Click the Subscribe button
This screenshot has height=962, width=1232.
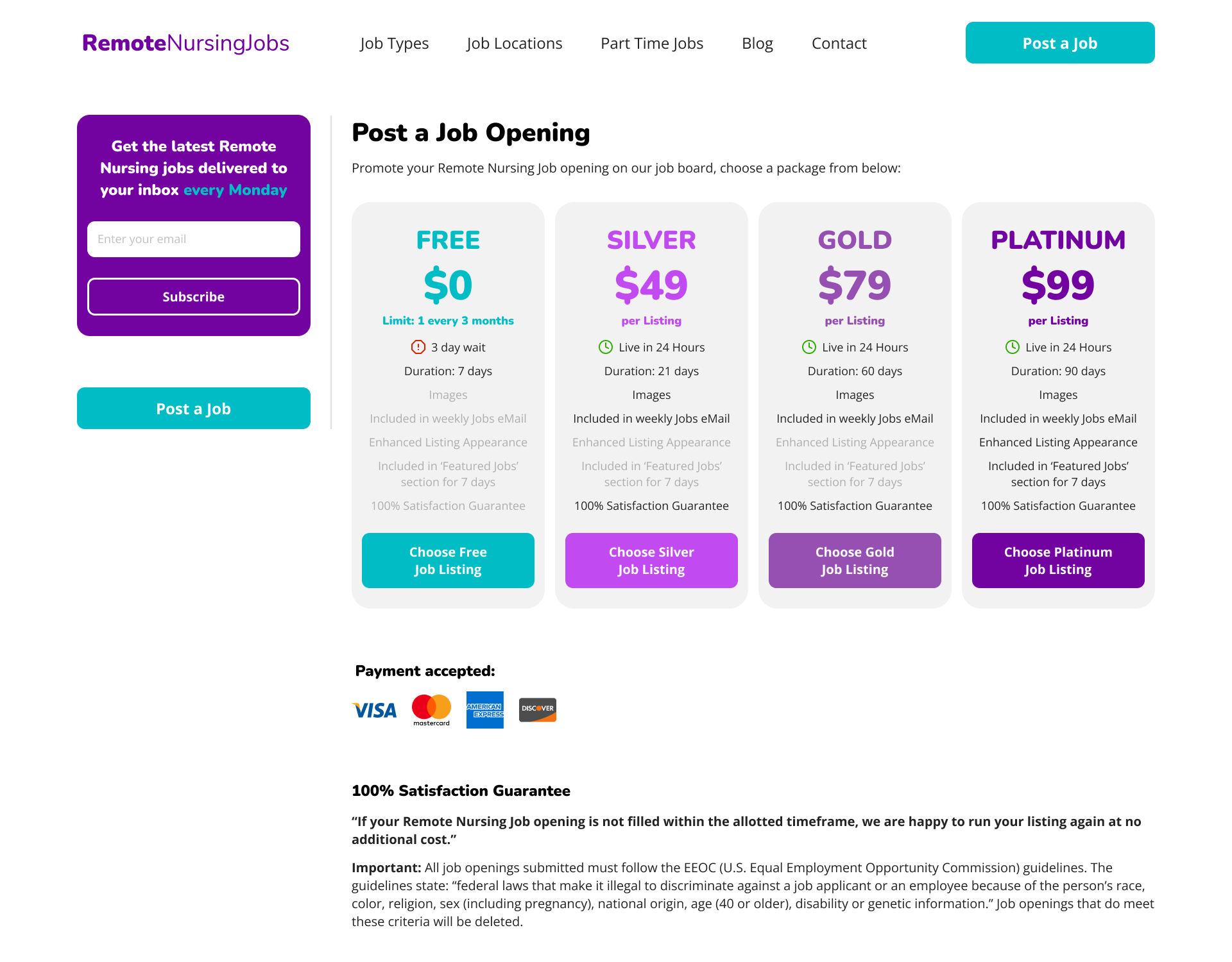pyautogui.click(x=194, y=296)
